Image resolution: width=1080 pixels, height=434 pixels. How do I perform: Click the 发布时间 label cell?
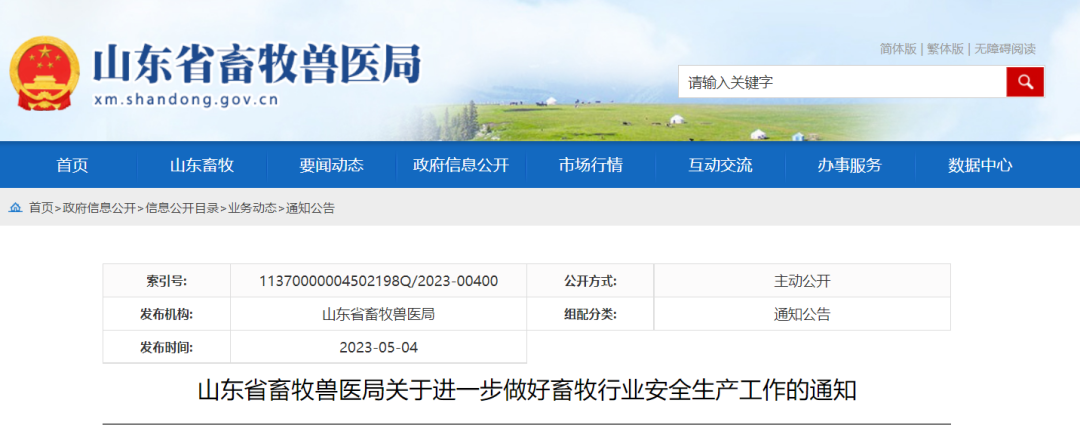pos(167,347)
